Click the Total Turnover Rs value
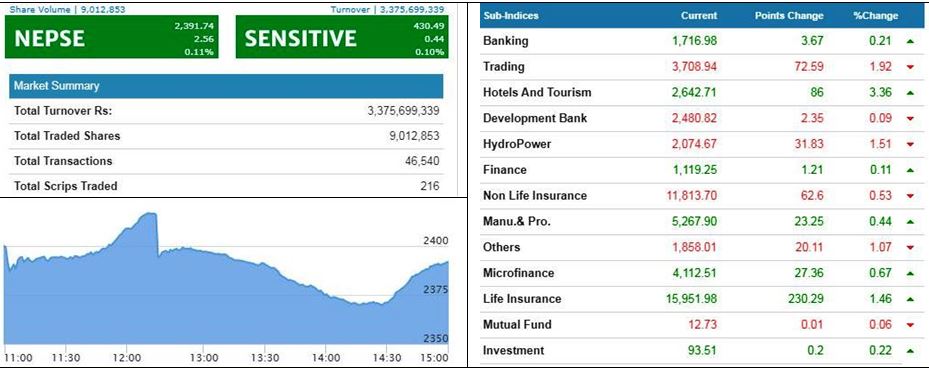 click(x=403, y=111)
